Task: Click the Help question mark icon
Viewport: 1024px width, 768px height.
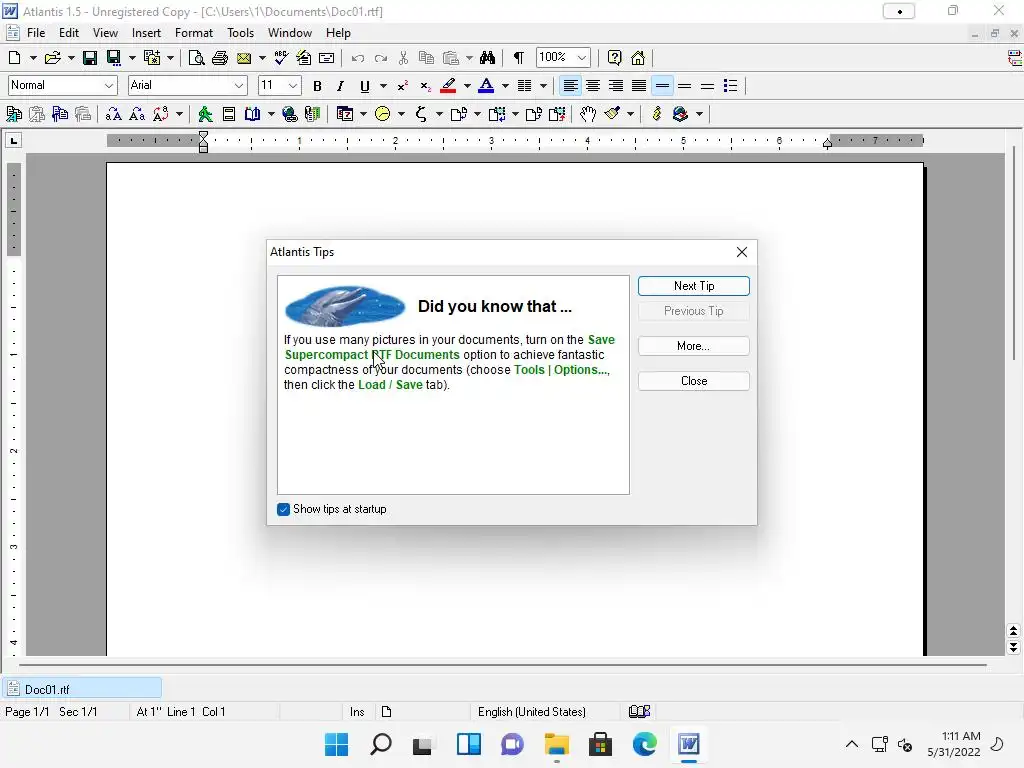Action: [x=615, y=58]
